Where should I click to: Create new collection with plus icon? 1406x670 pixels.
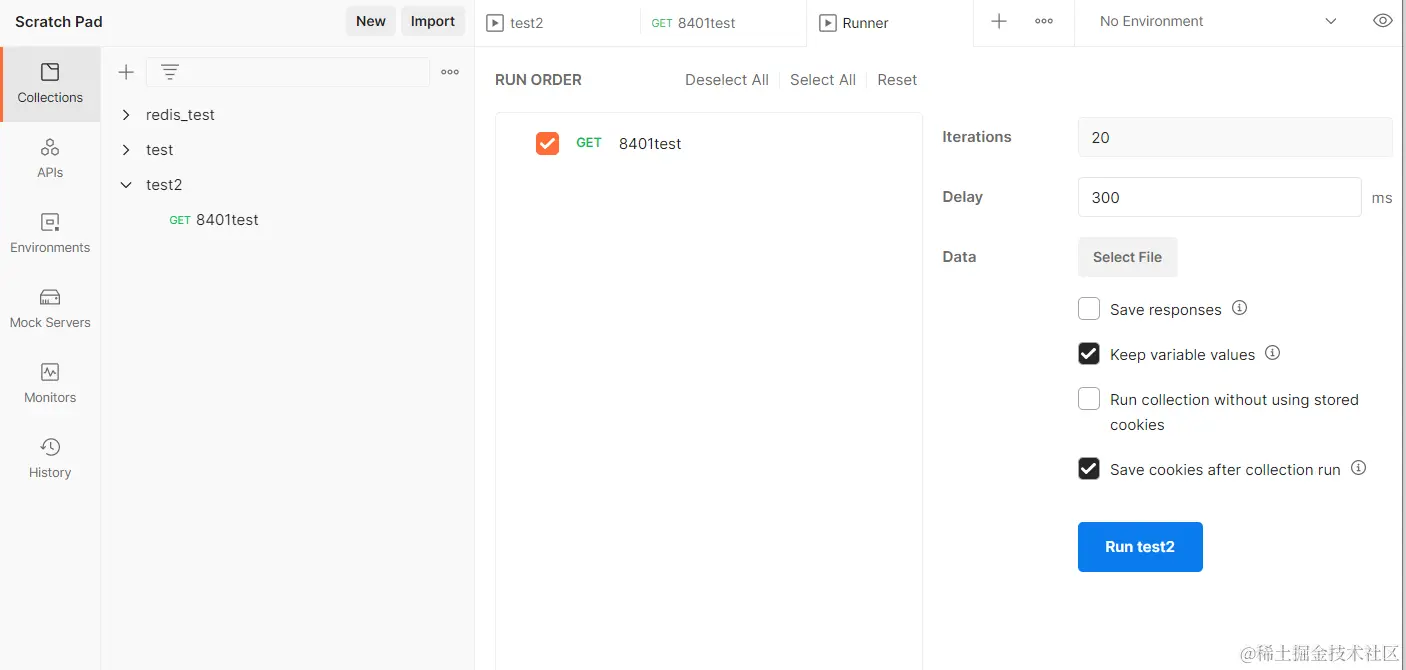click(x=126, y=72)
